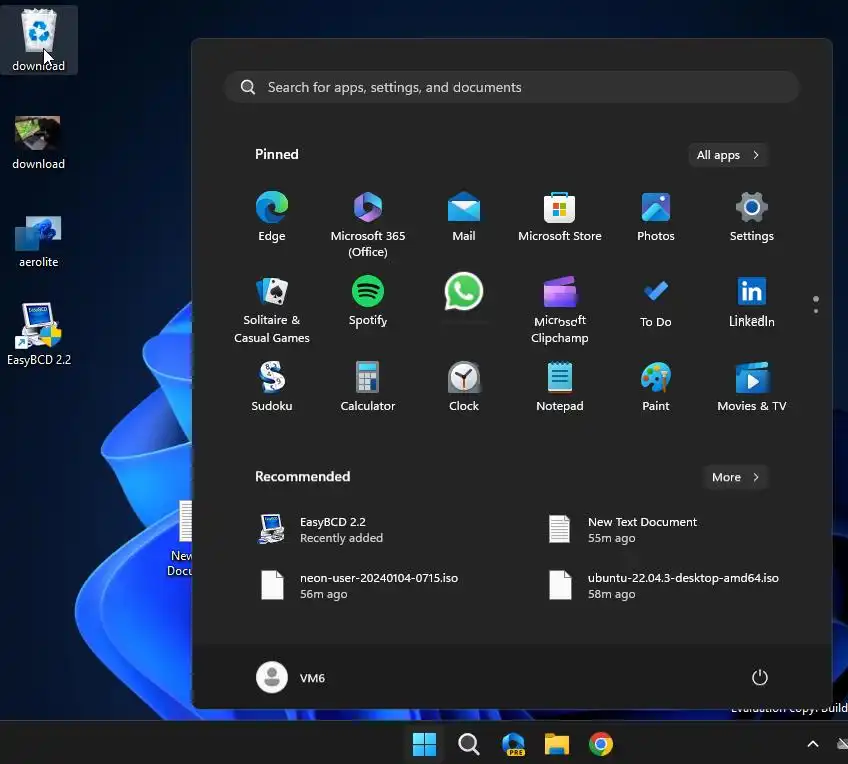
Task: Open Edge Preview from the taskbar
Action: tap(513, 744)
